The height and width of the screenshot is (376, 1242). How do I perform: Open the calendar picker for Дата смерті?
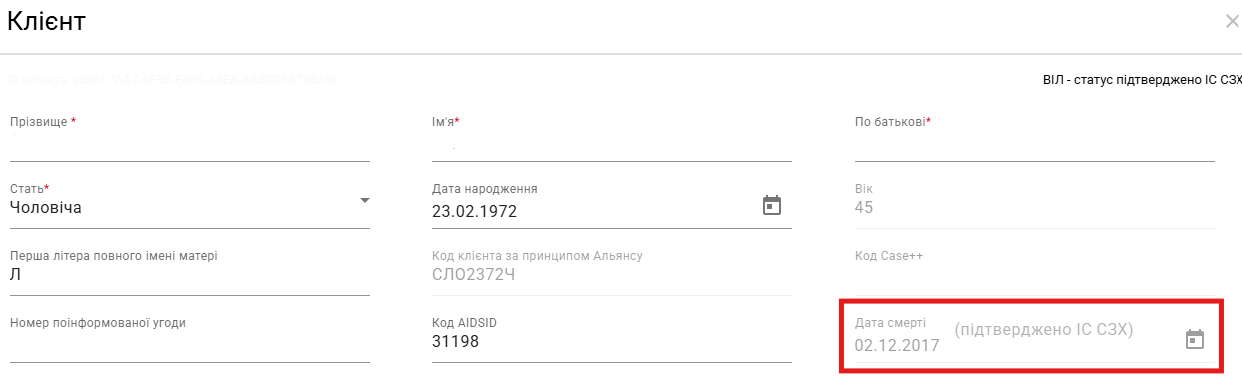coord(1194,339)
